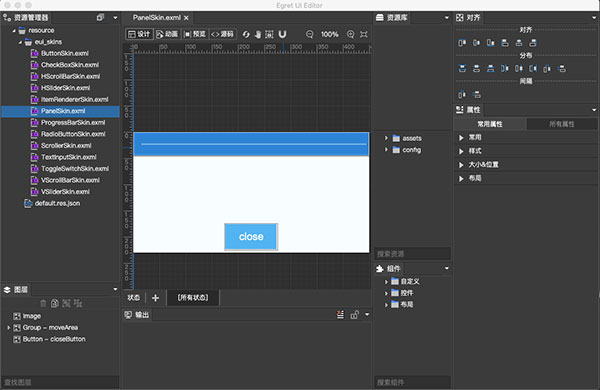Click the third icon in the 对齐 row

491,43
